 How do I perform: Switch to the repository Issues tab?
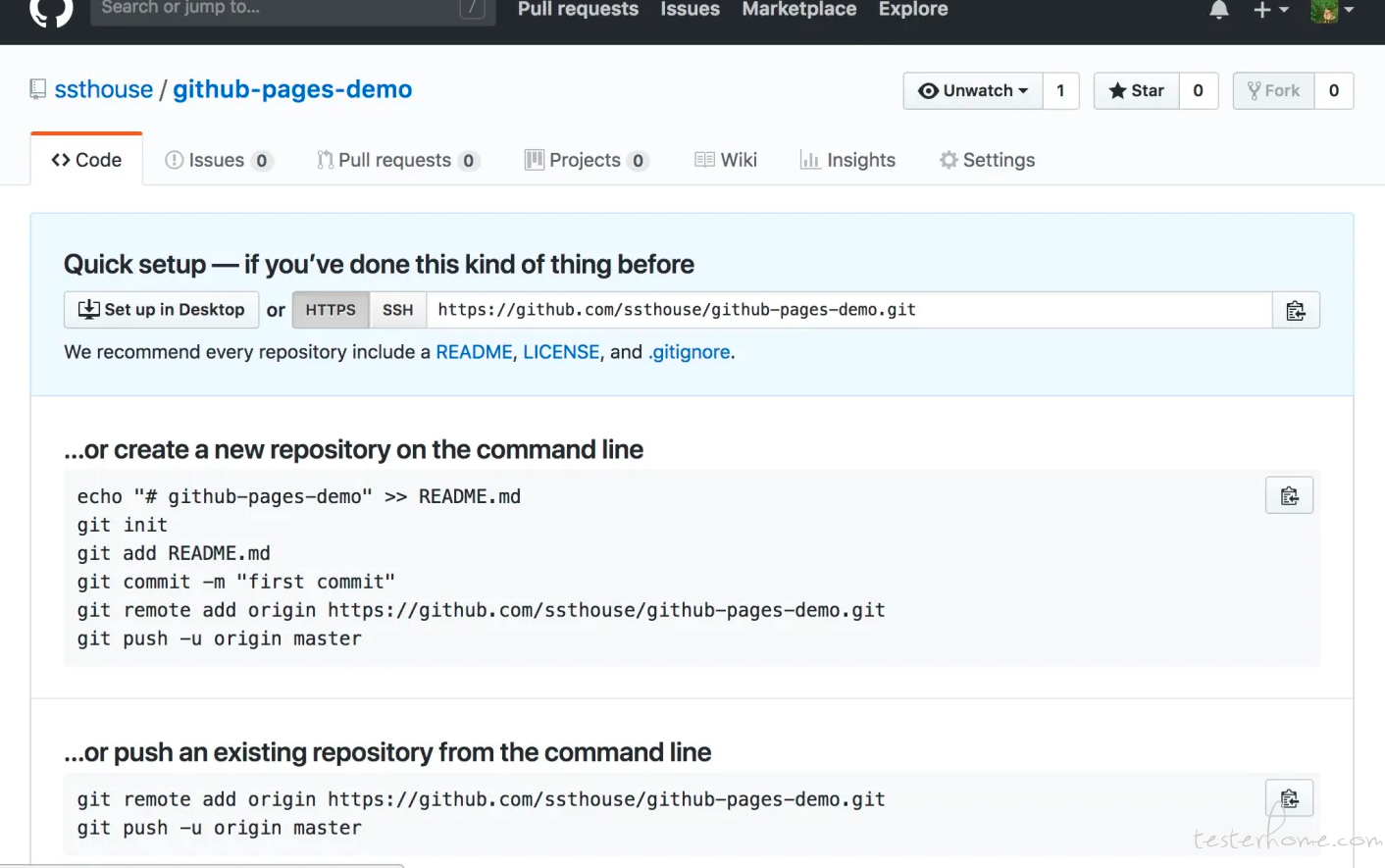[x=219, y=160]
